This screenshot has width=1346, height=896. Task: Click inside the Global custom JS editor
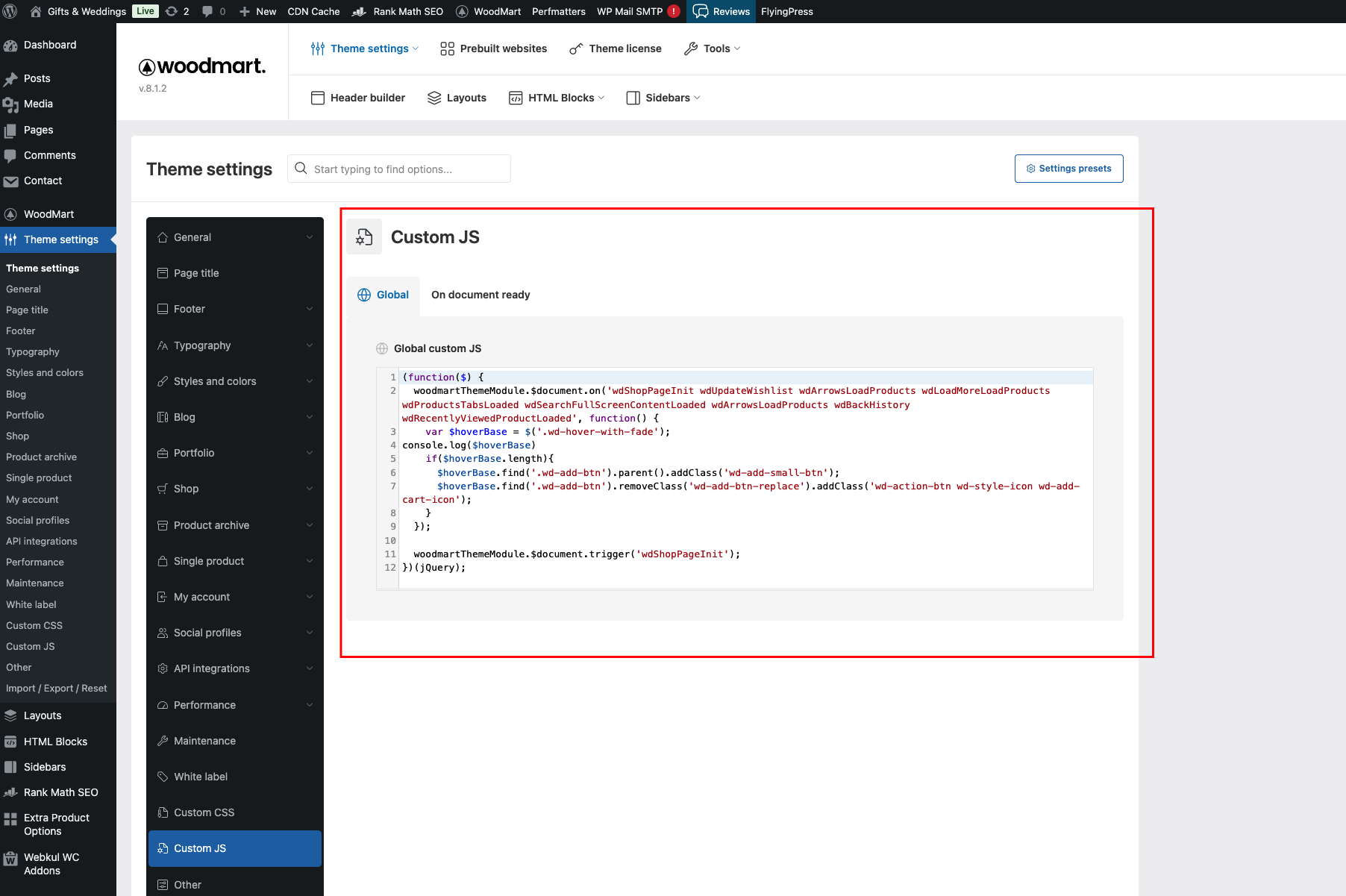click(735, 478)
